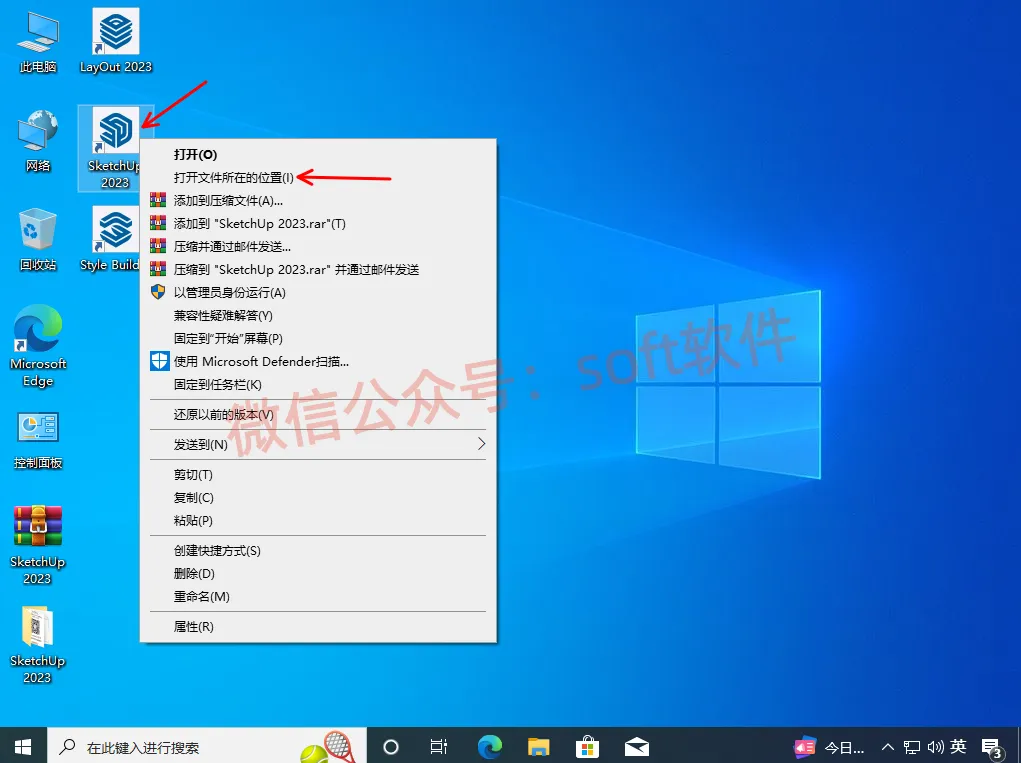The height and width of the screenshot is (763, 1021).
Task: Select the LayOut 2023 desktop shortcut
Action: point(115,41)
